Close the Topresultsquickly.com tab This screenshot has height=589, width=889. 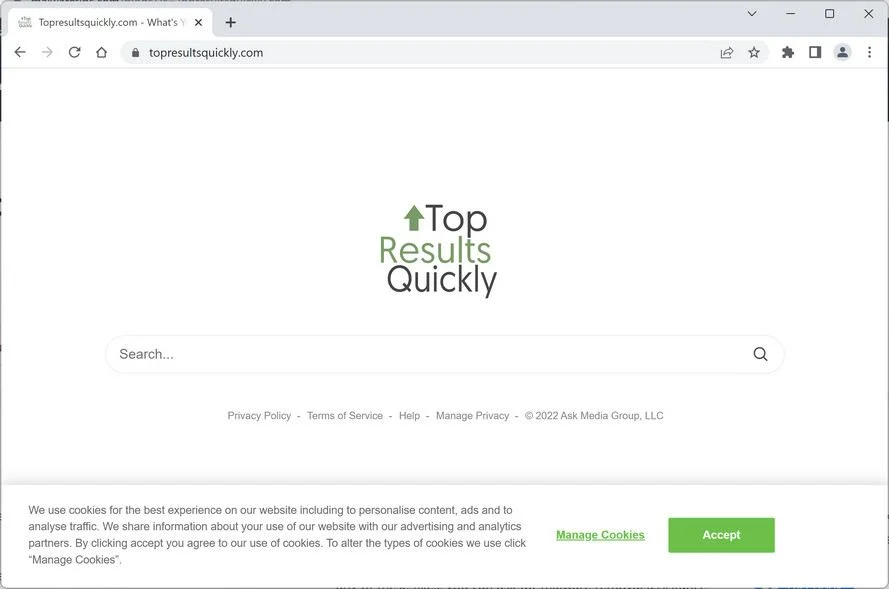[198, 23]
